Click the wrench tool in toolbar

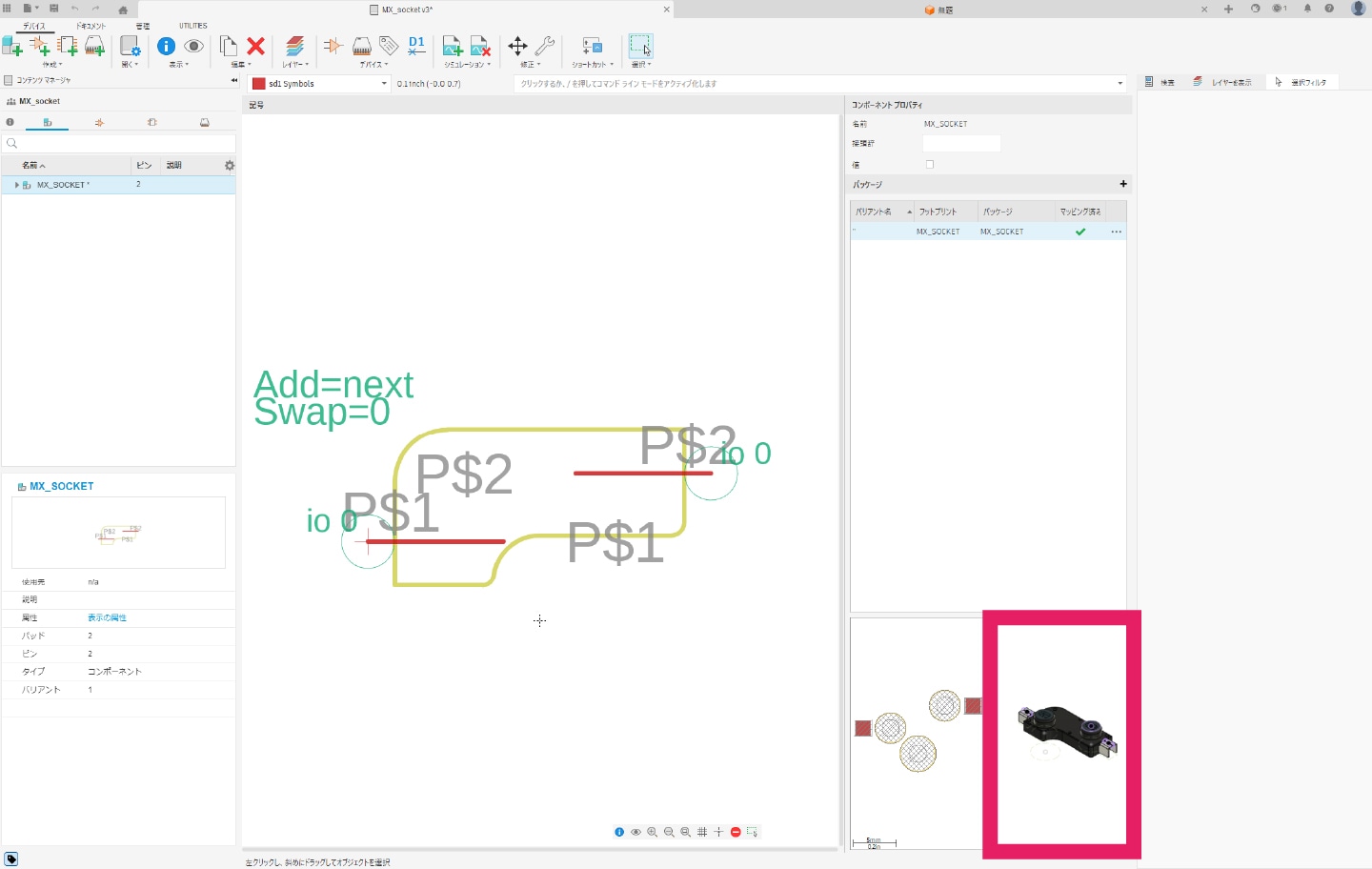545,46
